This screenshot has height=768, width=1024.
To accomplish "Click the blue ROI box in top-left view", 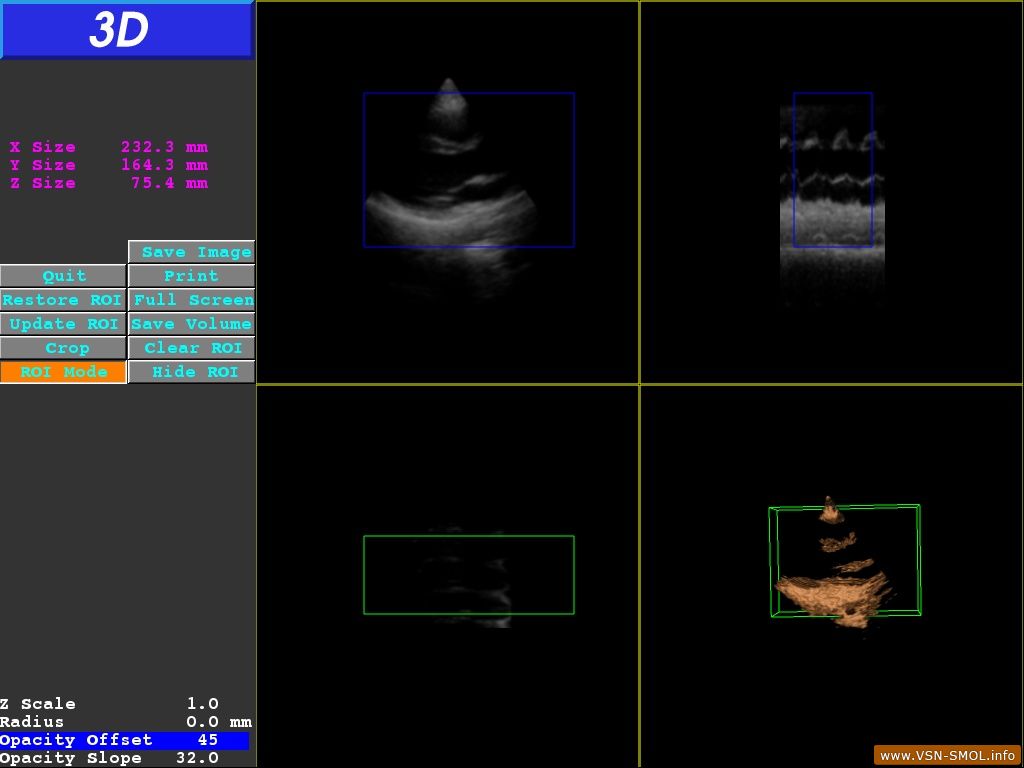I will pos(469,170).
